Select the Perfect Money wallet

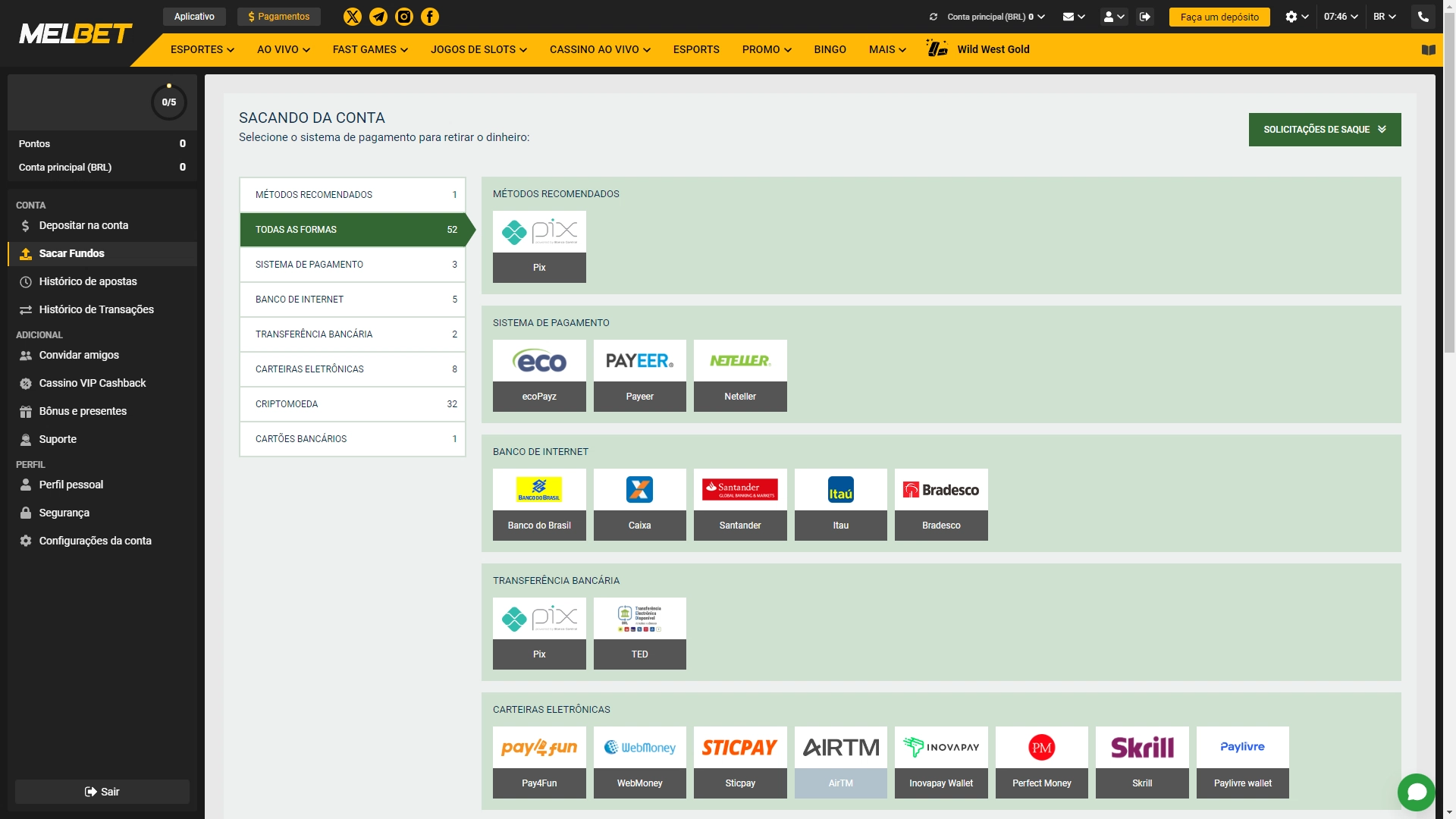click(1042, 762)
